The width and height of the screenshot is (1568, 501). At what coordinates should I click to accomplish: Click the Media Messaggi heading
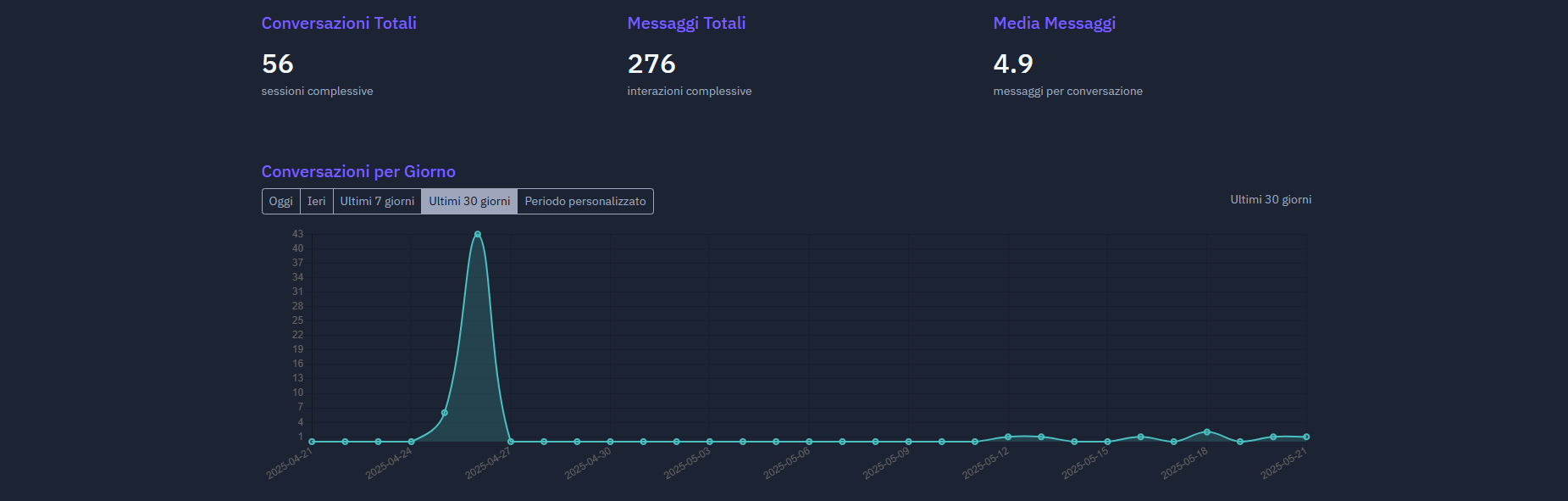coord(1054,24)
